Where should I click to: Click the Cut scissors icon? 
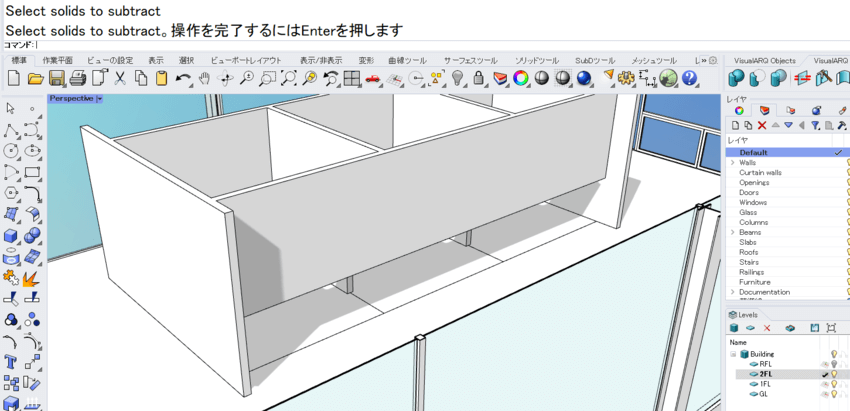tap(120, 78)
